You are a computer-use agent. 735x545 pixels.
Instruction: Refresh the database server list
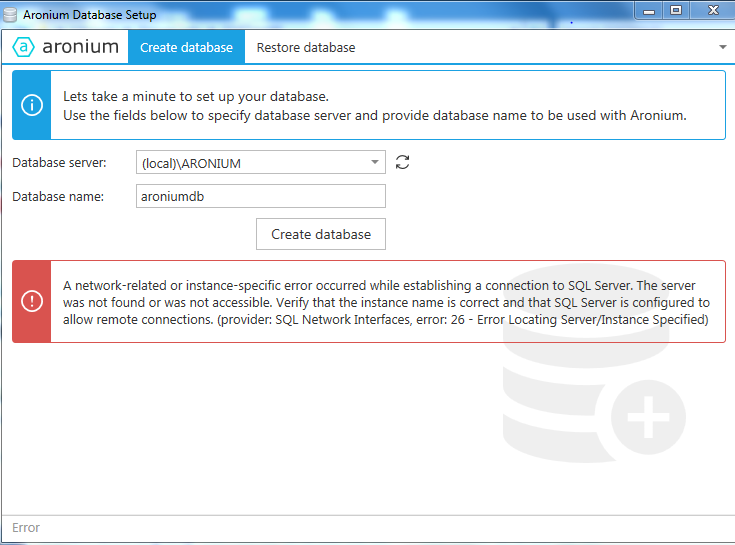[403, 162]
